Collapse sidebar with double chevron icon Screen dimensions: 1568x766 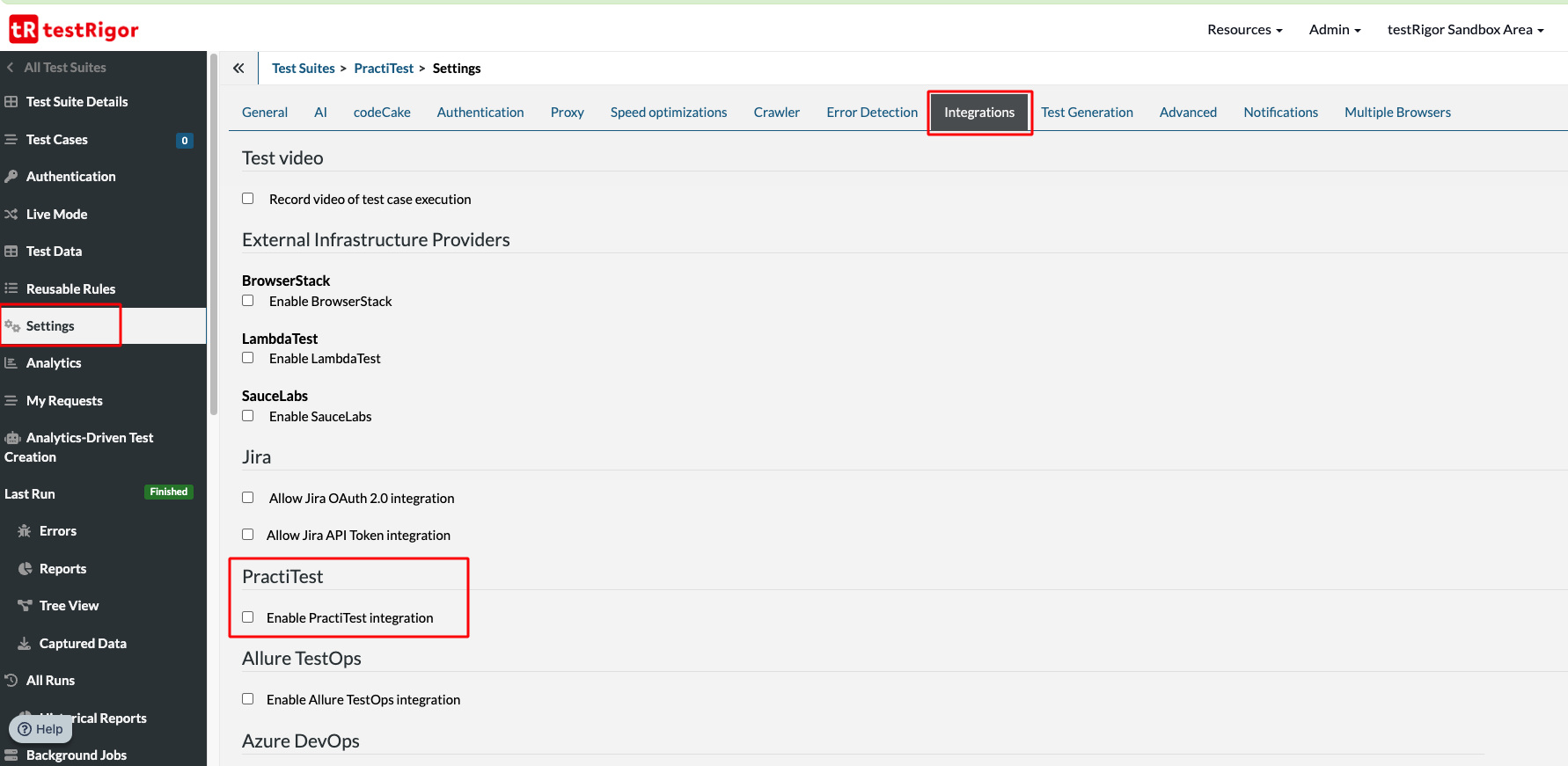(238, 68)
